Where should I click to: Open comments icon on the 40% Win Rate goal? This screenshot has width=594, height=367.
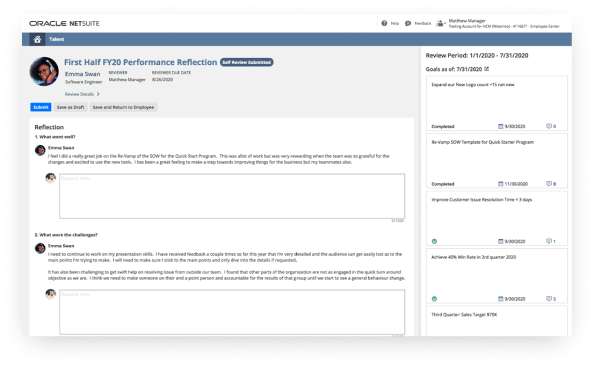coord(549,299)
